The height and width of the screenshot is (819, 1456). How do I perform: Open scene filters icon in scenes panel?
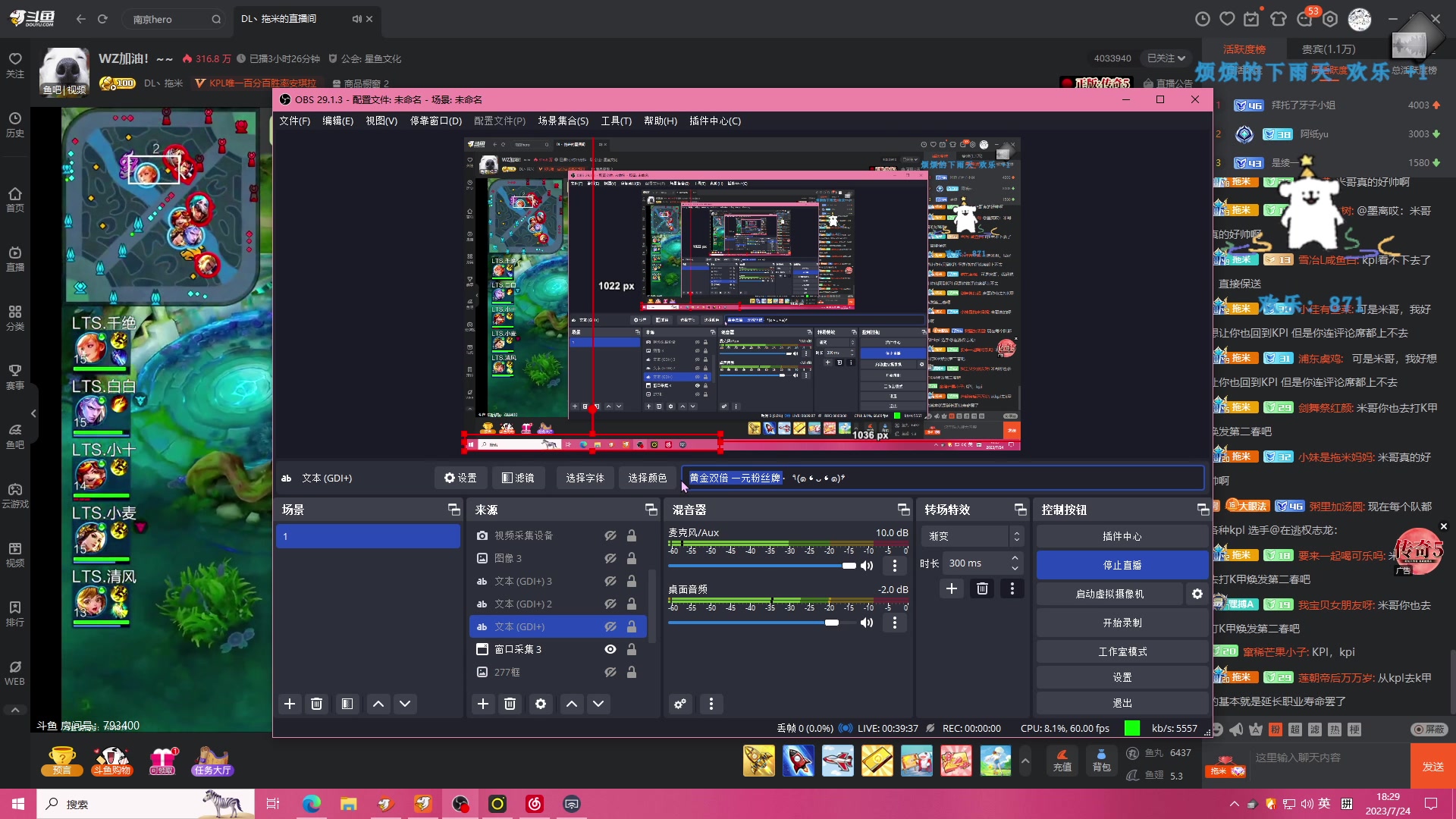[347, 704]
